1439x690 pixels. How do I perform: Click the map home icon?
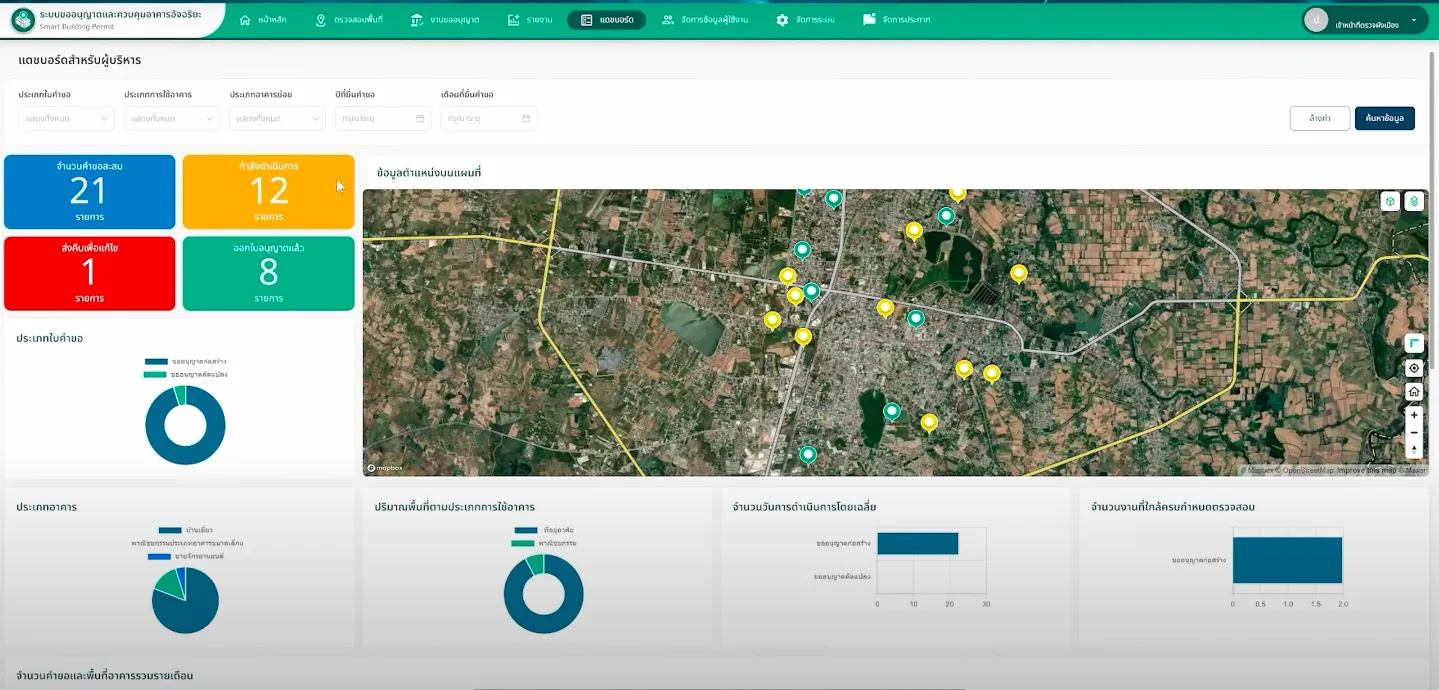coord(1414,392)
